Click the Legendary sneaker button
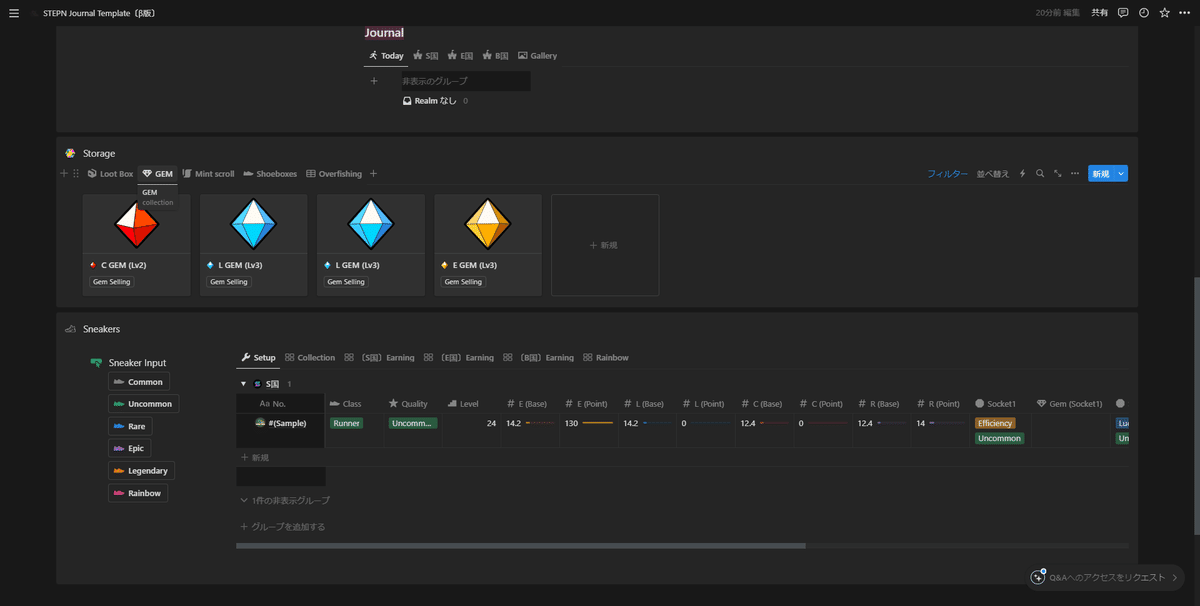Screen dimensions: 1200x606 (142, 470)
